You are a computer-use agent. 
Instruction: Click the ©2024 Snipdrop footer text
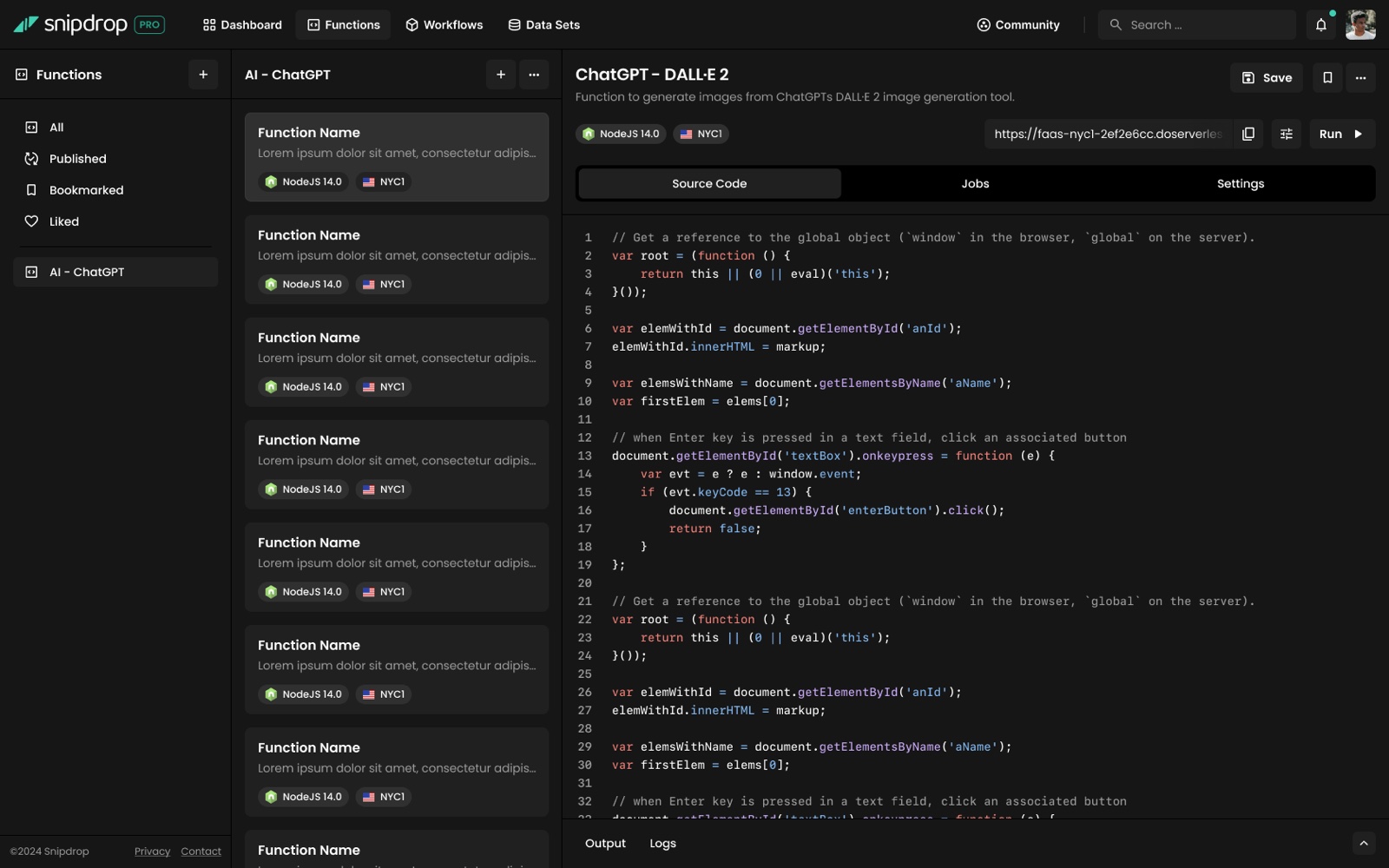click(x=49, y=852)
